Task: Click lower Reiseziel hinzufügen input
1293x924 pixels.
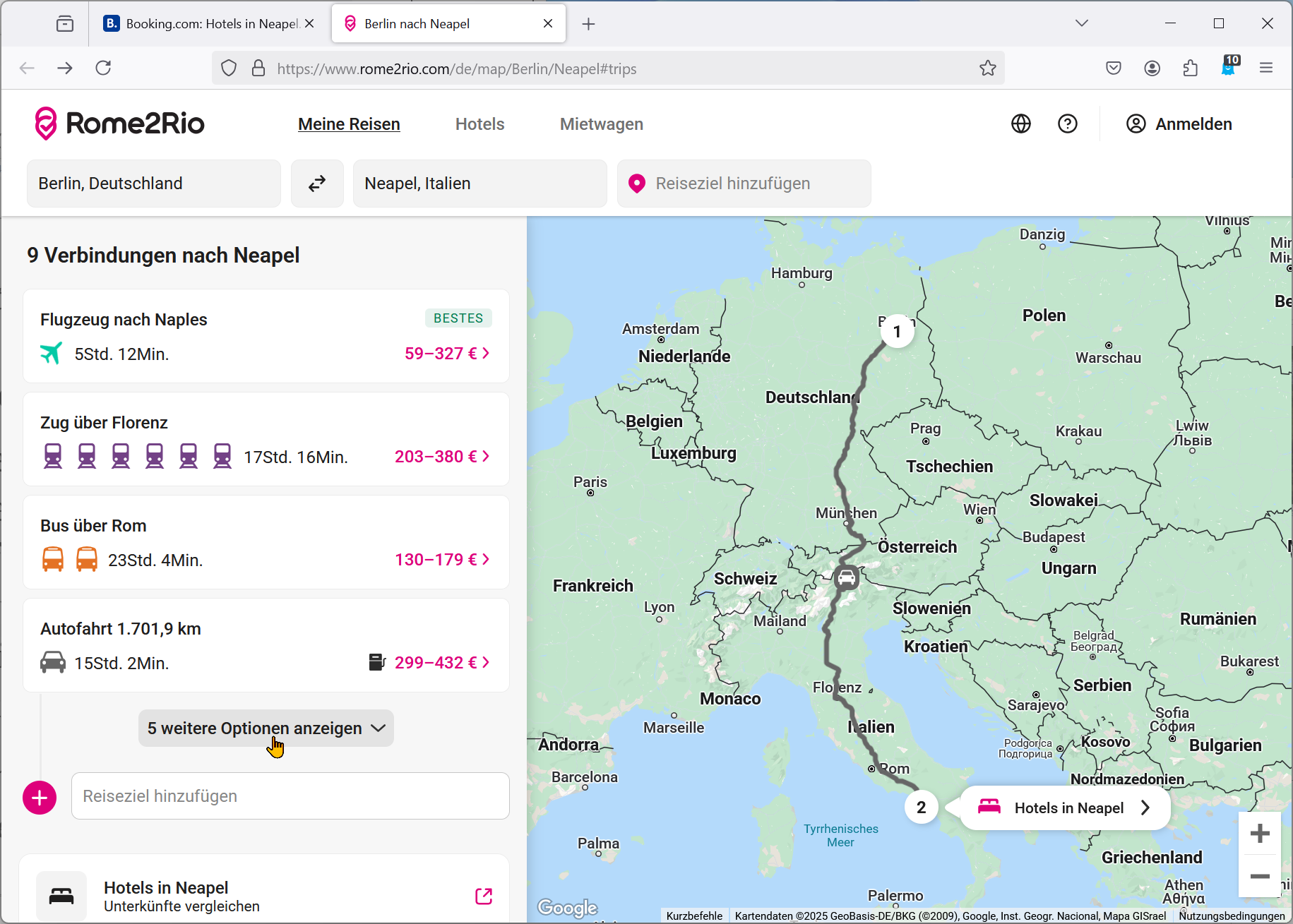Action: click(290, 796)
